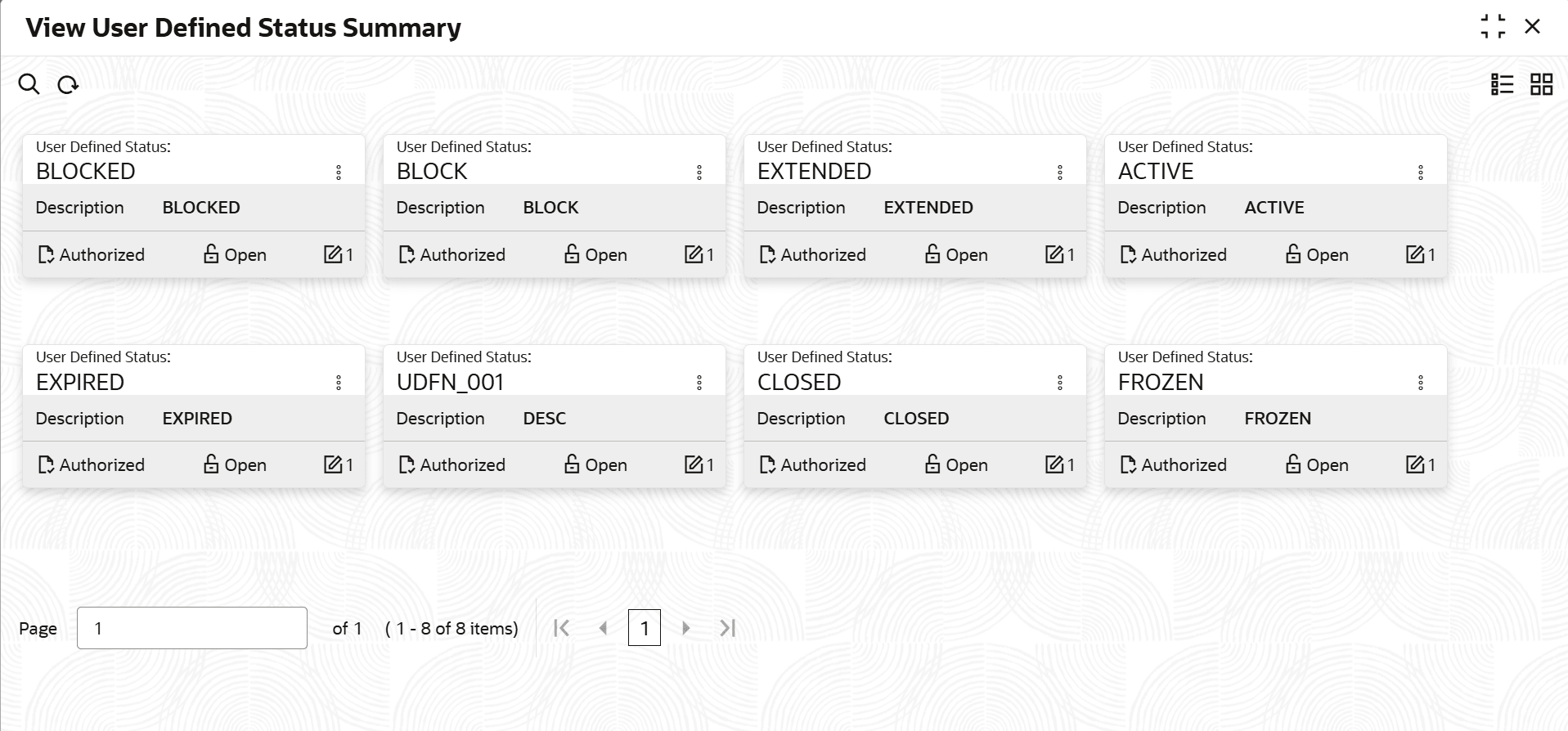Click Open lock icon on BLOCK card
The height and width of the screenshot is (731, 1568).
[x=572, y=254]
